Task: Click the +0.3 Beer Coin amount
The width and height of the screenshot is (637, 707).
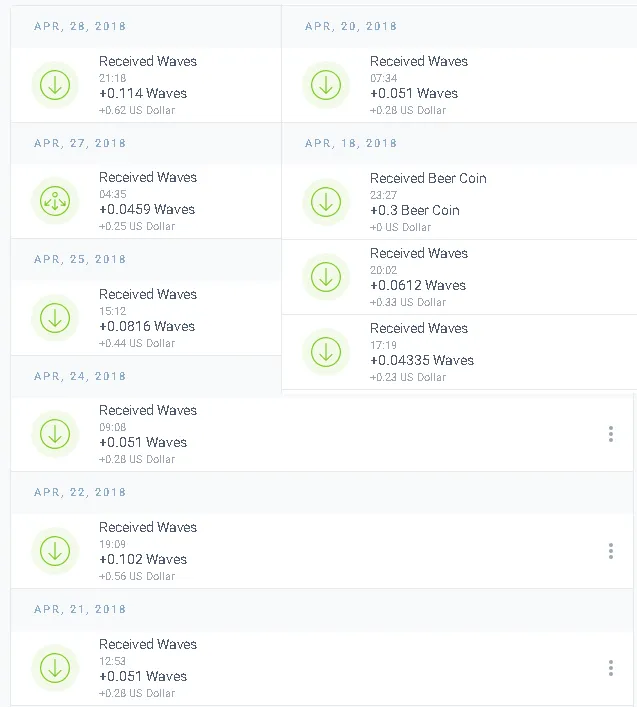Action: click(415, 211)
